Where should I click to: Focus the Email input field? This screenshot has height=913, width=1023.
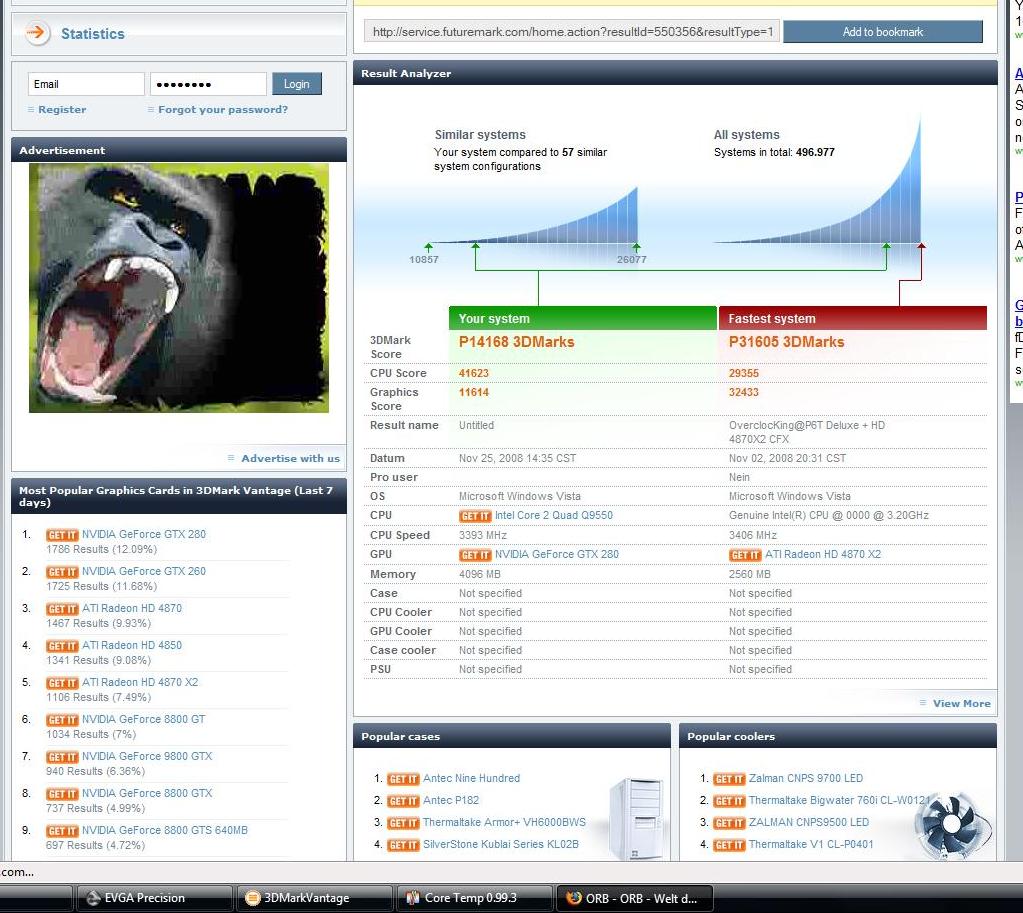[86, 84]
